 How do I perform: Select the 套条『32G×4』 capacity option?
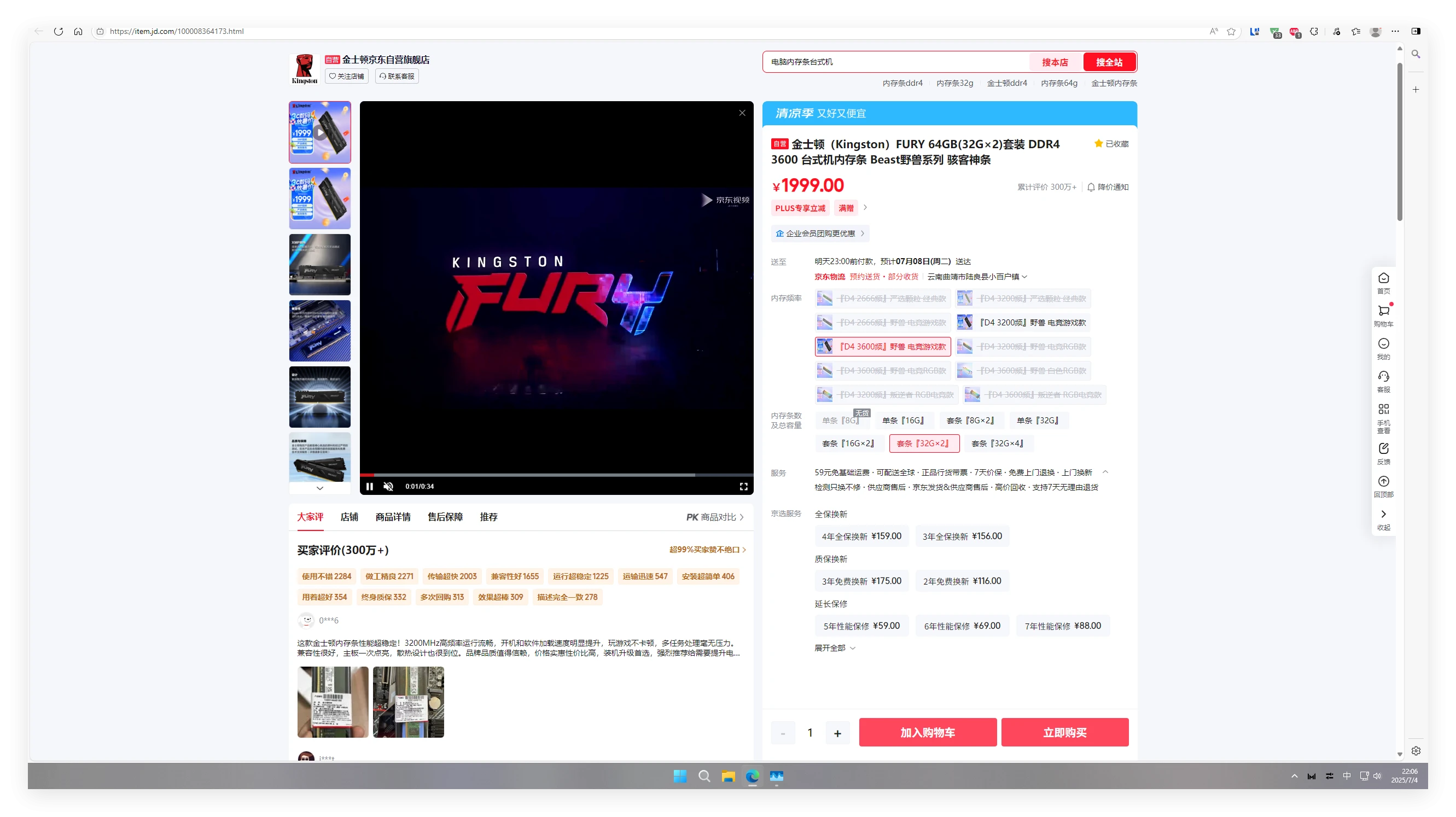pyautogui.click(x=998, y=443)
